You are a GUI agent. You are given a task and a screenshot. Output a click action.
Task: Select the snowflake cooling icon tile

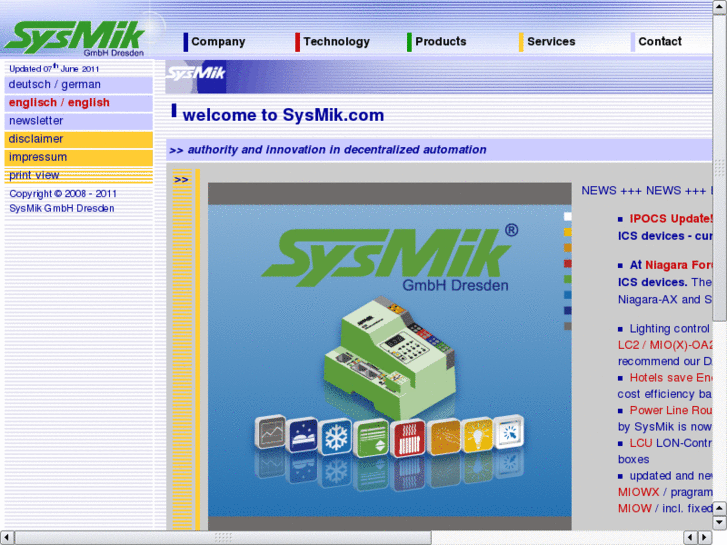point(336,437)
